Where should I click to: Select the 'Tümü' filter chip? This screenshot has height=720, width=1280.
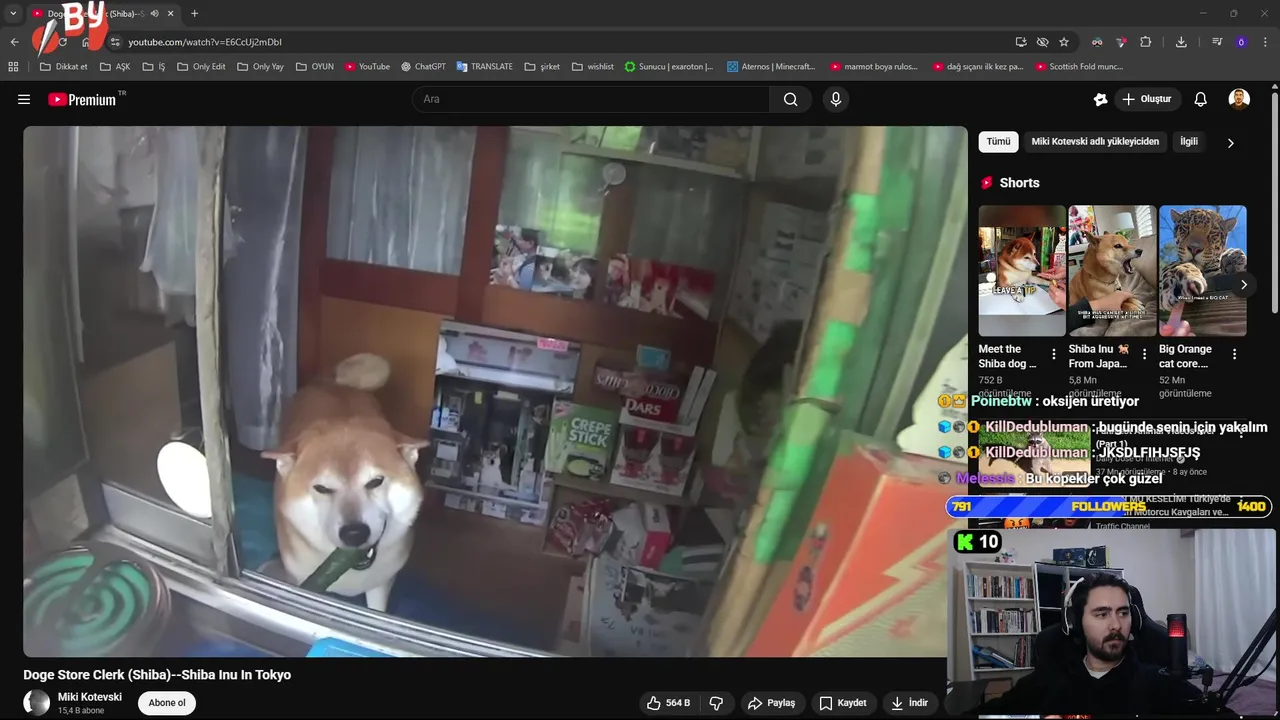[998, 142]
